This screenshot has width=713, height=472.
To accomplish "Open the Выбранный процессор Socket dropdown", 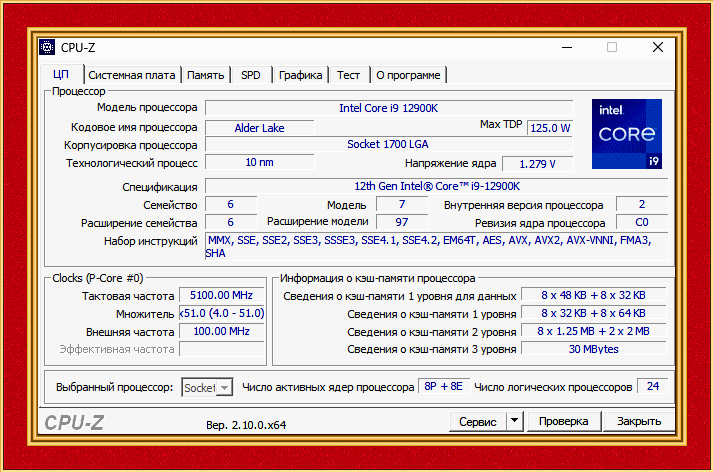I will pyautogui.click(x=207, y=387).
